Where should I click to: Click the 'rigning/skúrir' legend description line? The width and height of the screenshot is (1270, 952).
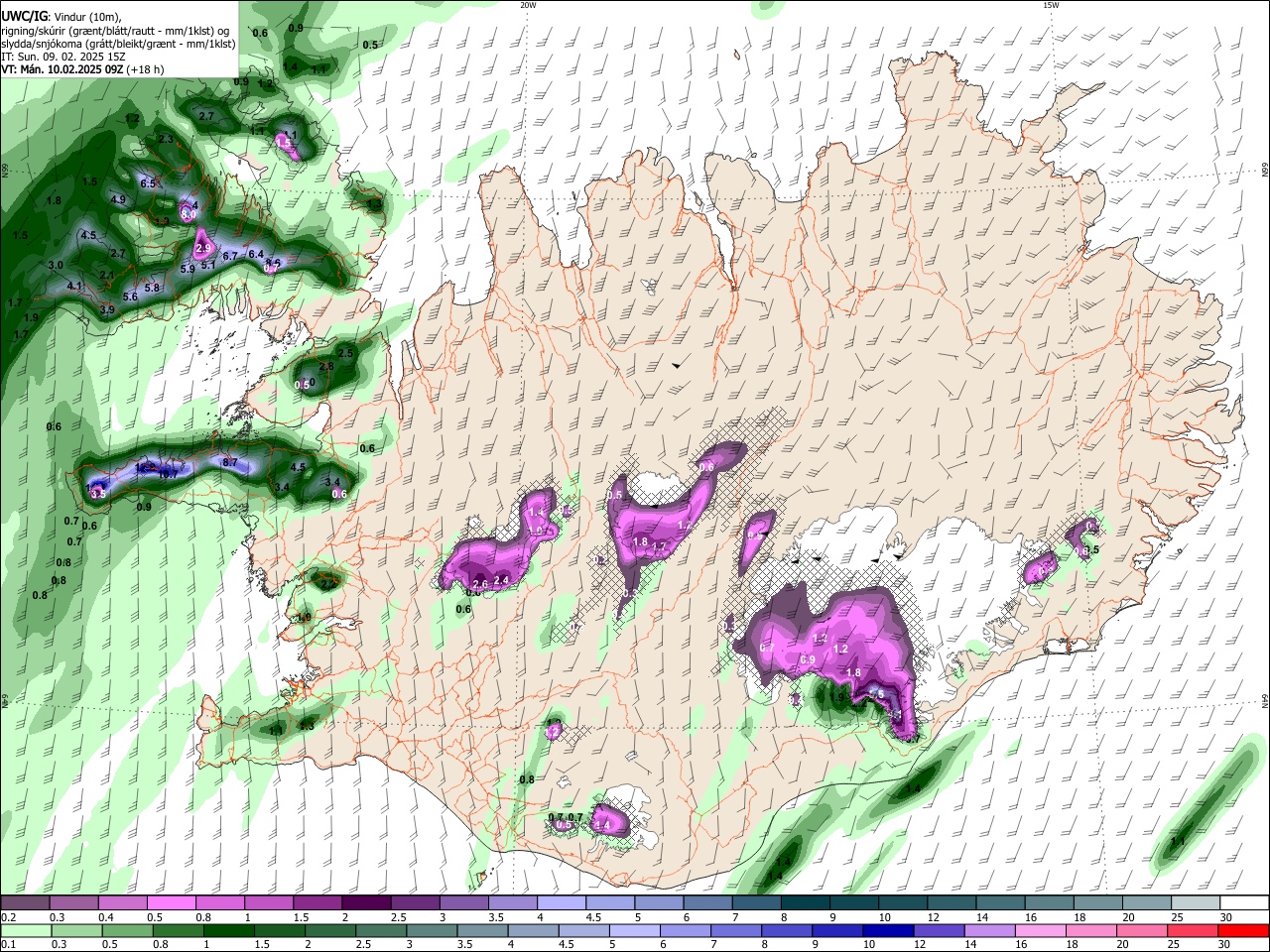[x=113, y=31]
